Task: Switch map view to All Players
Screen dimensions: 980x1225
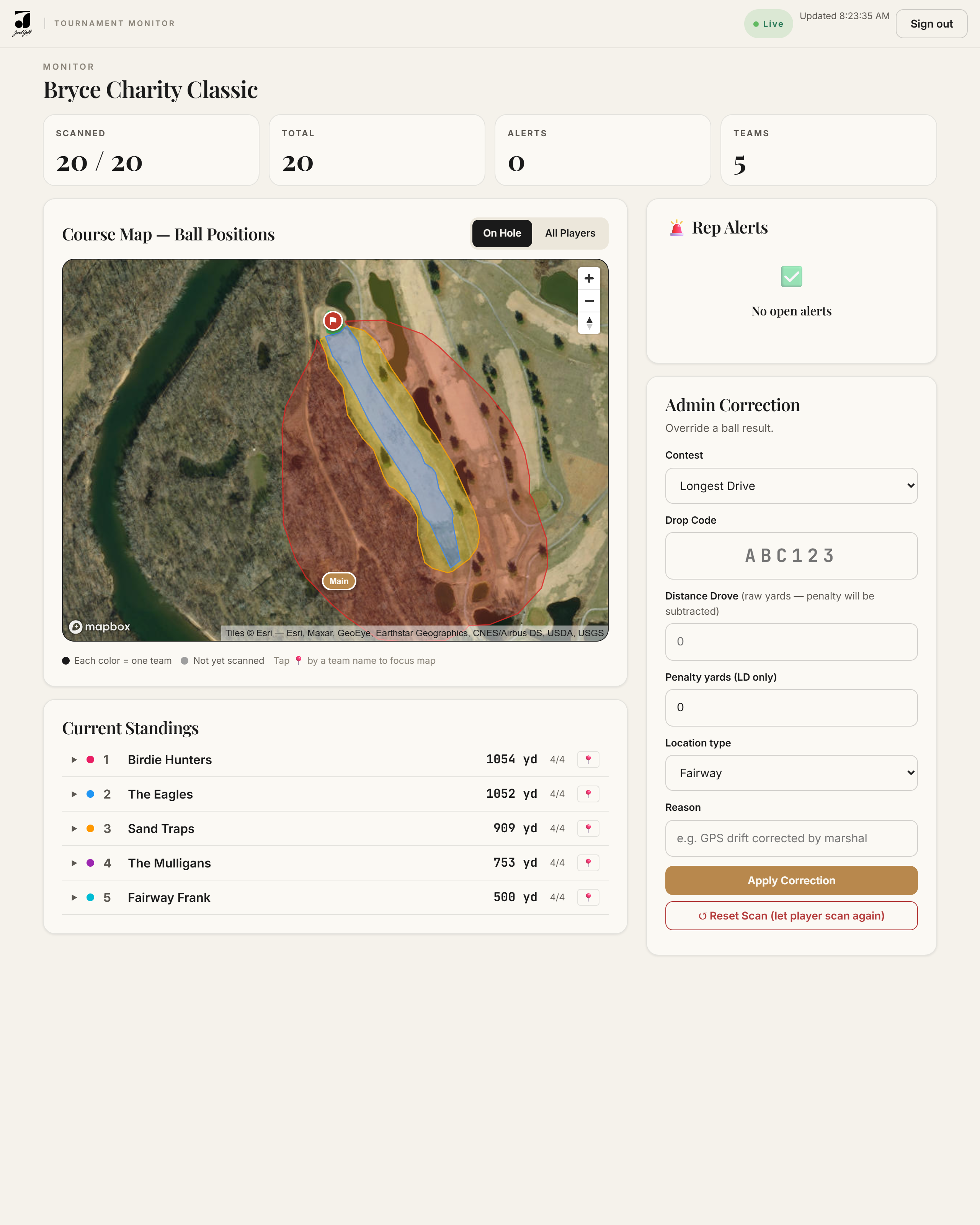Action: click(x=570, y=233)
